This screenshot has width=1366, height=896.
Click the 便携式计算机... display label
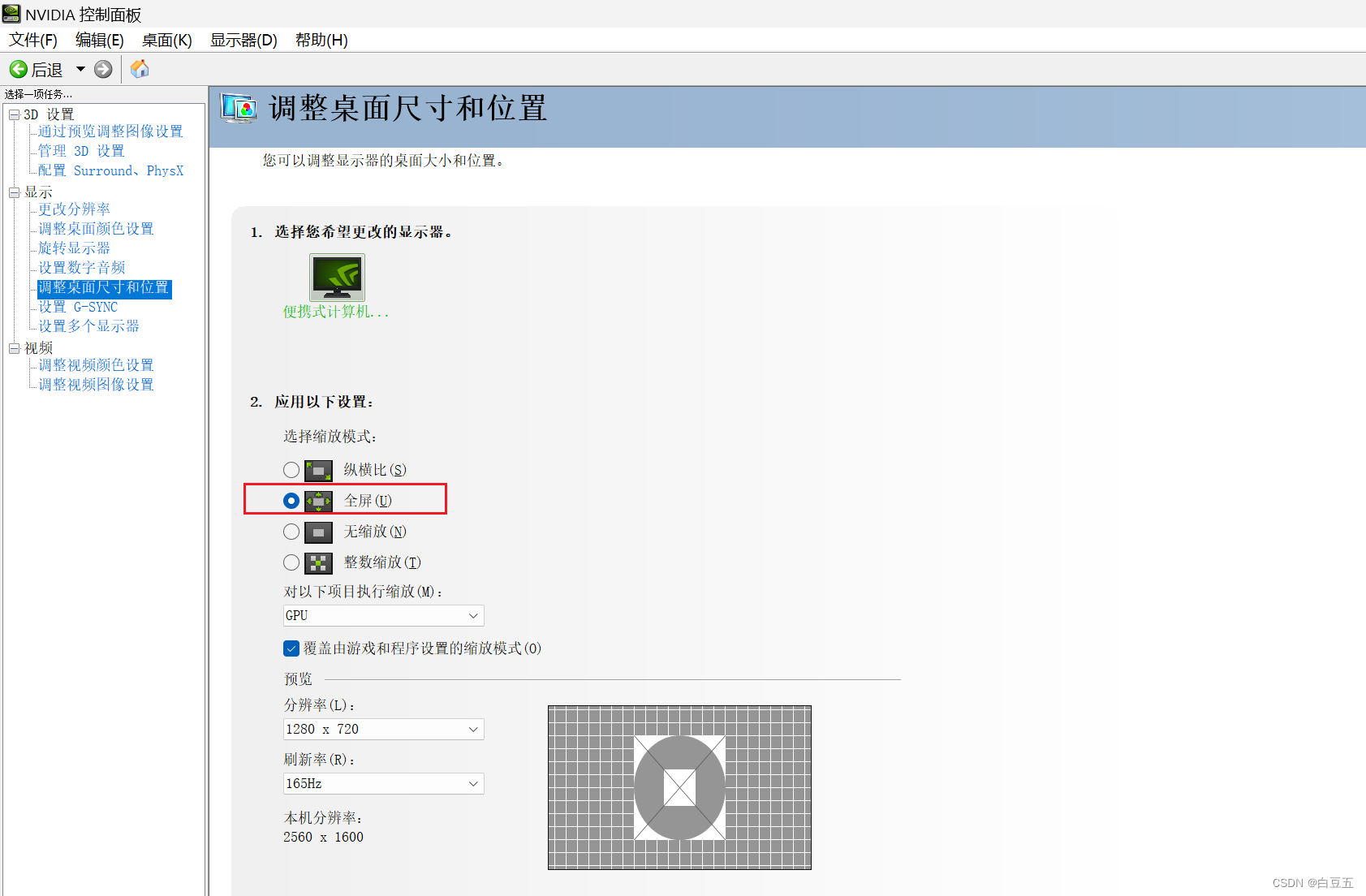pos(336,312)
